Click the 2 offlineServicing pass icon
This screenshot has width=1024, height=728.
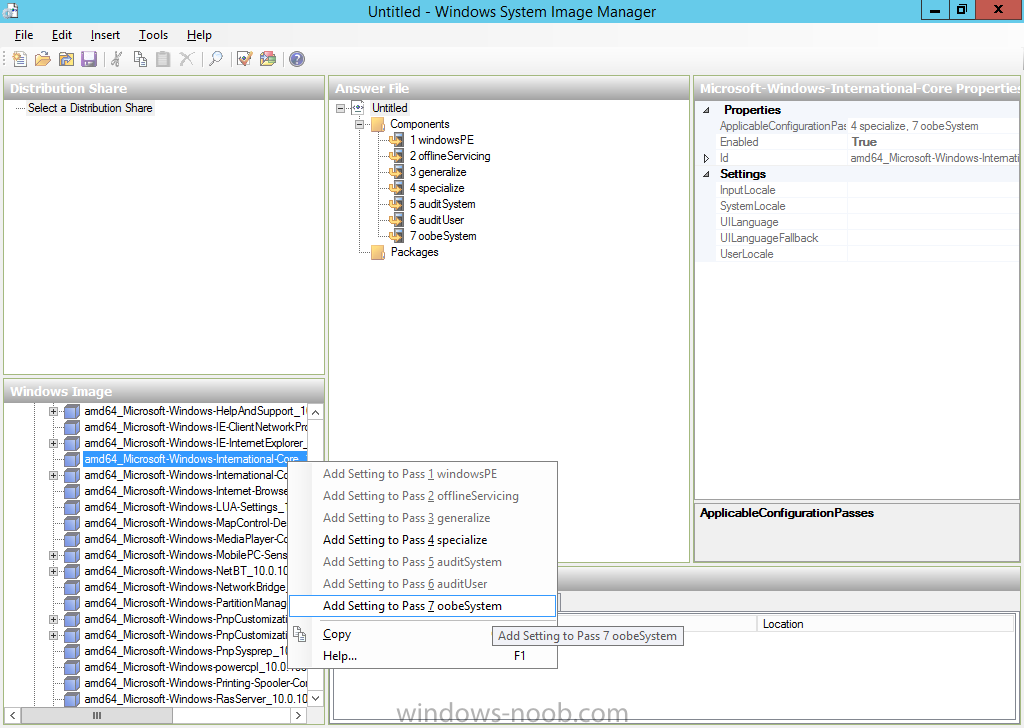click(x=396, y=156)
